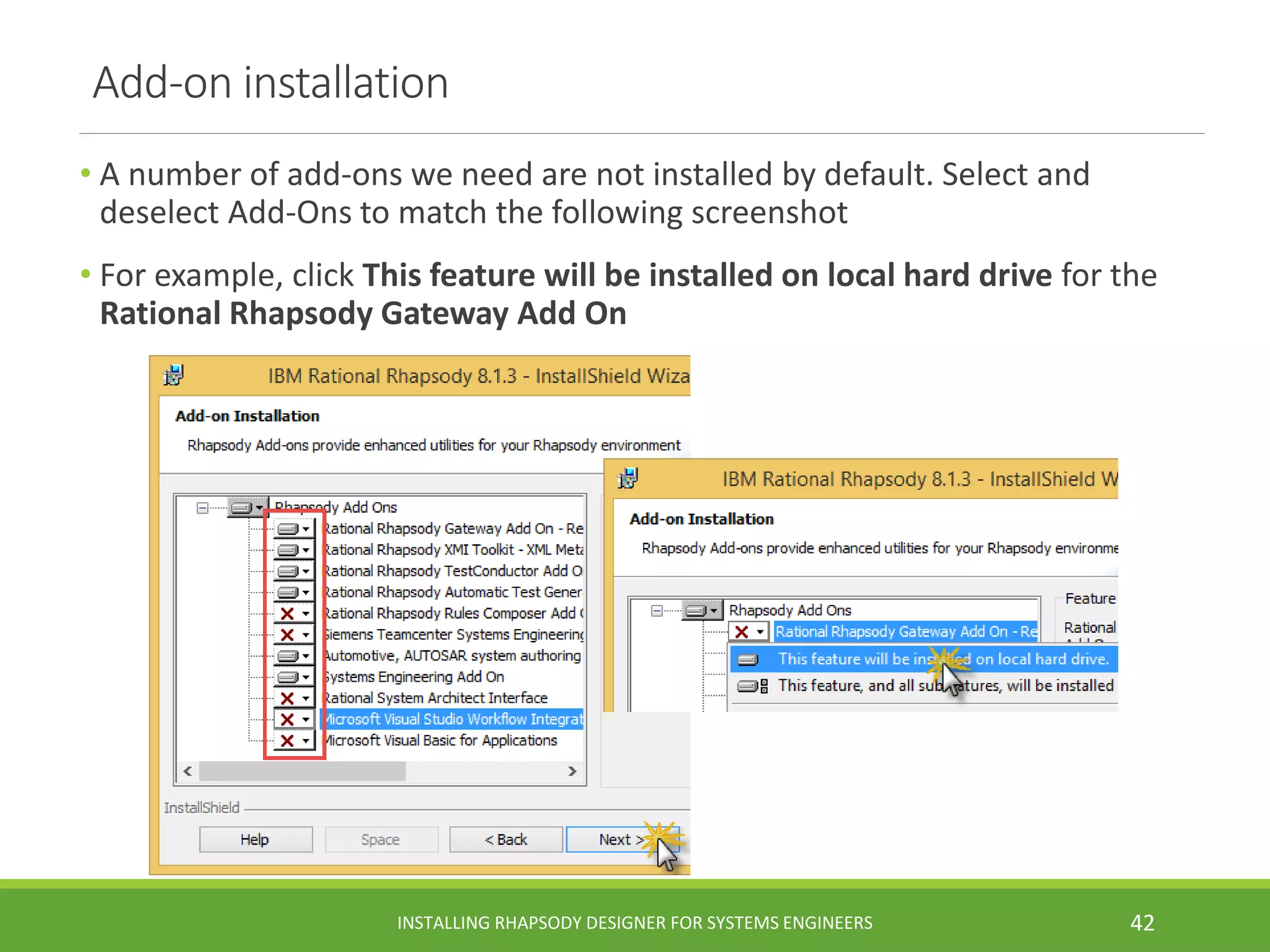The image size is (1270, 952).
Task: Select Rhapsody Add Ons root in left tree
Action: tap(335, 508)
